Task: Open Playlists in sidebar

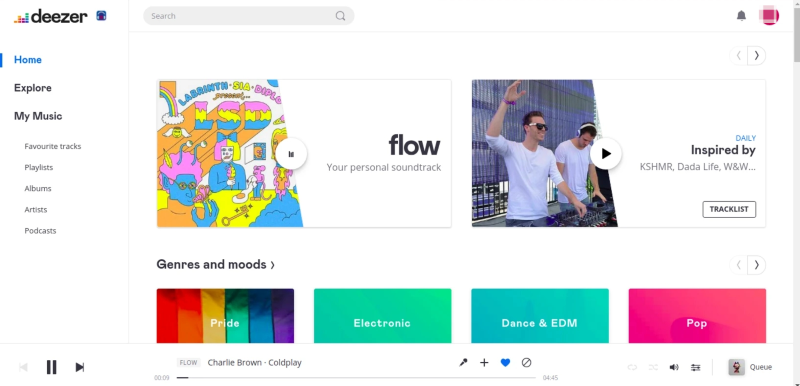Action: tap(39, 167)
